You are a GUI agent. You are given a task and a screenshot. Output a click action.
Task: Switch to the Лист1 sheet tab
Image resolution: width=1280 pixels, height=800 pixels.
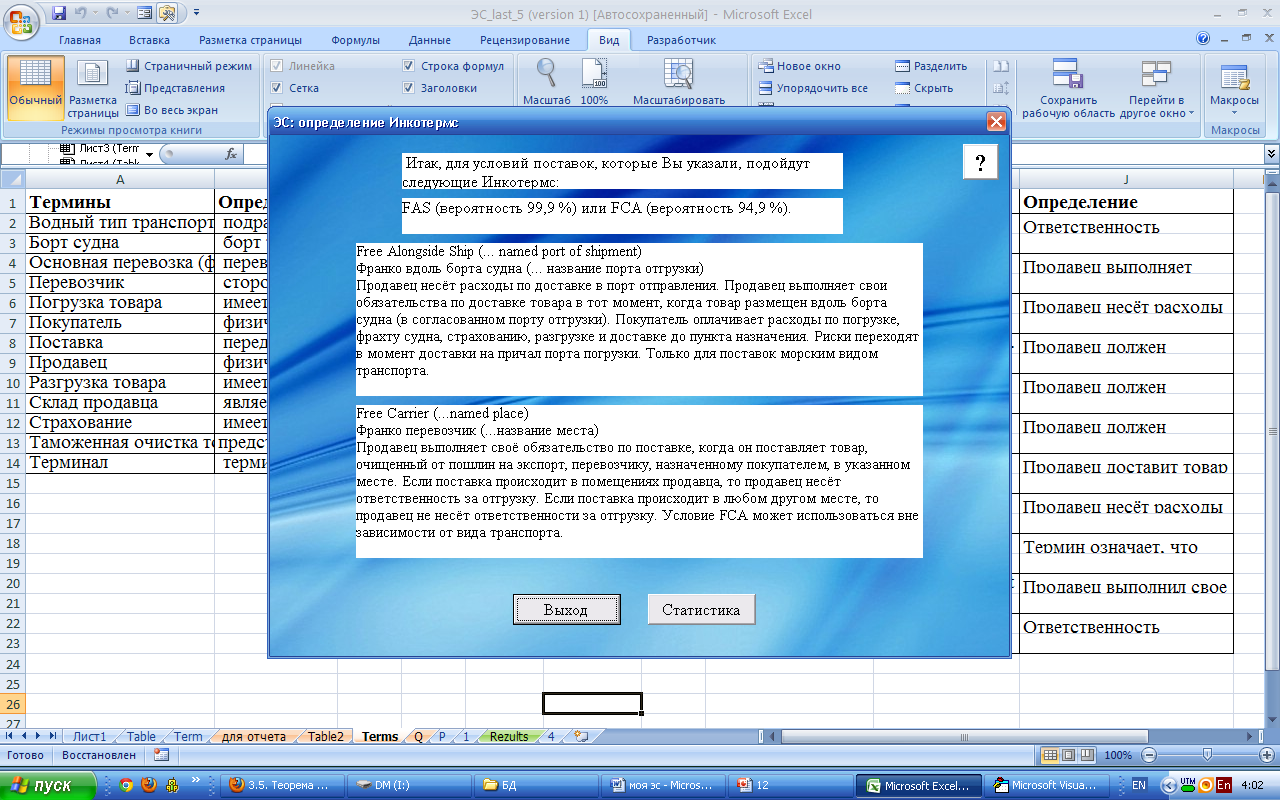pos(89,736)
